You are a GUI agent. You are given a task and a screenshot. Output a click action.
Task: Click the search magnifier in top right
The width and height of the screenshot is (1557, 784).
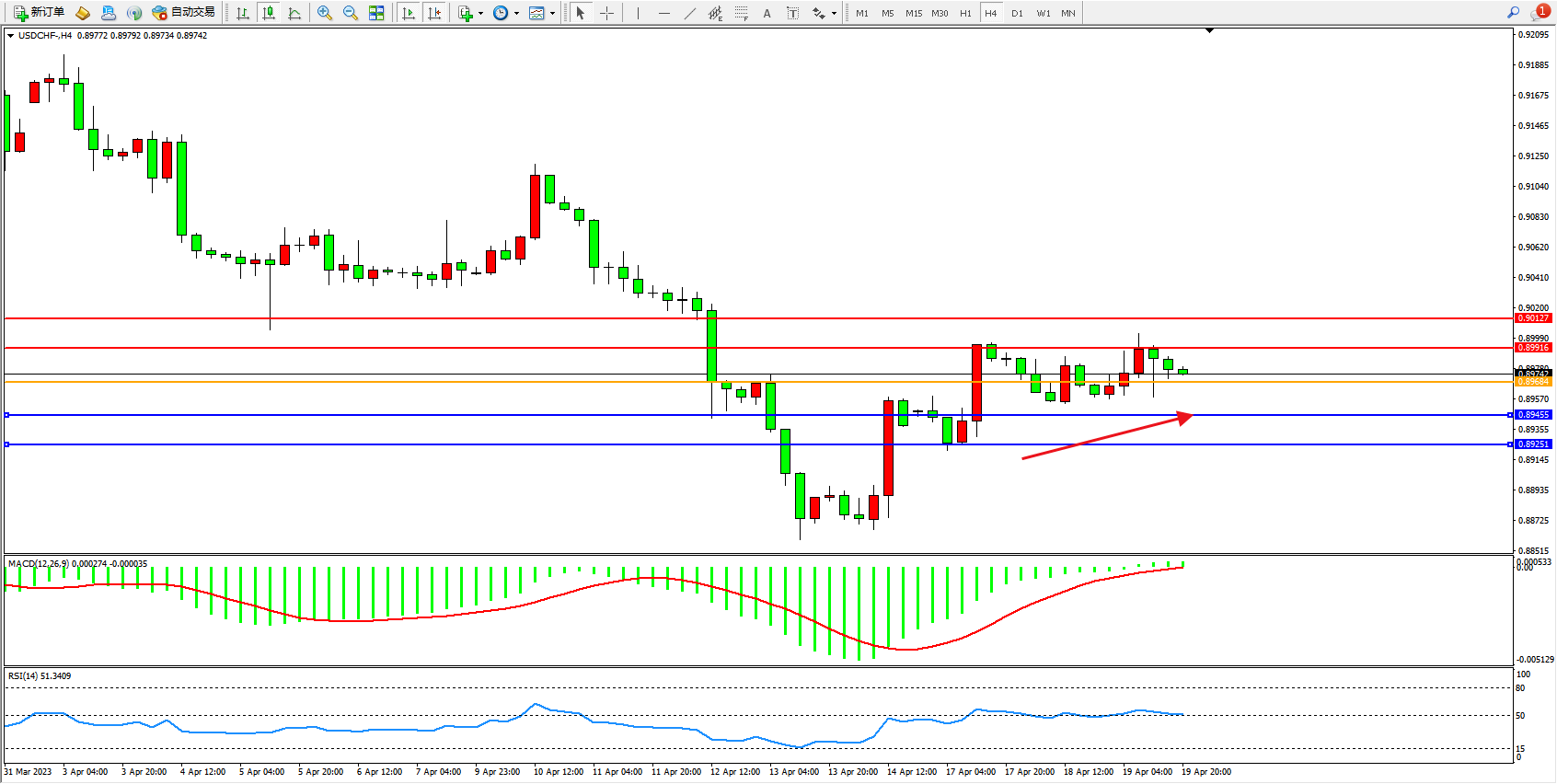(1513, 13)
